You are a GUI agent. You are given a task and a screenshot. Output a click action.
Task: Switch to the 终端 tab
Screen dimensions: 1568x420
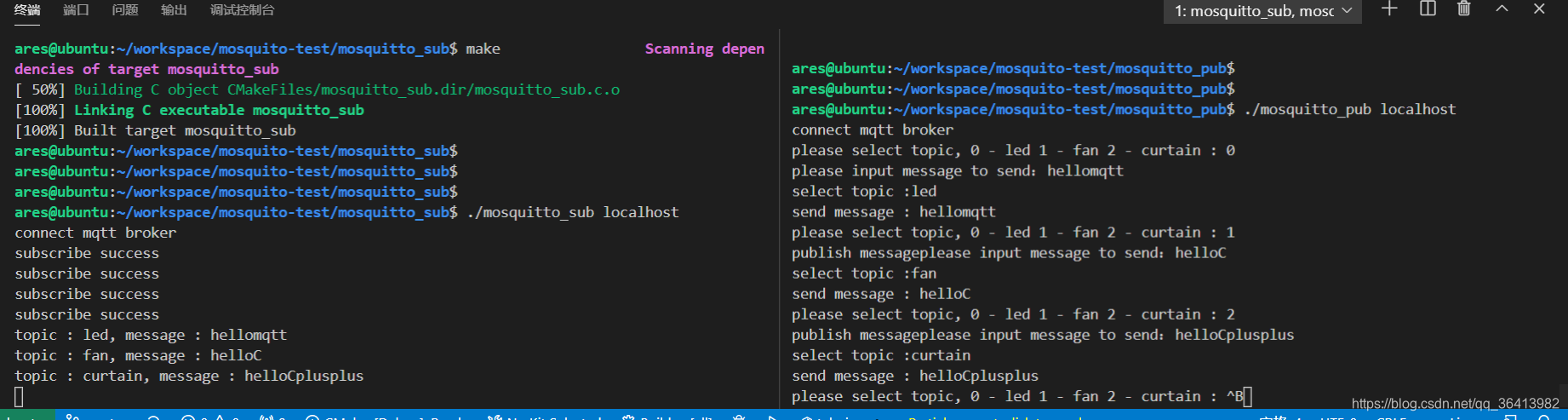point(27,10)
